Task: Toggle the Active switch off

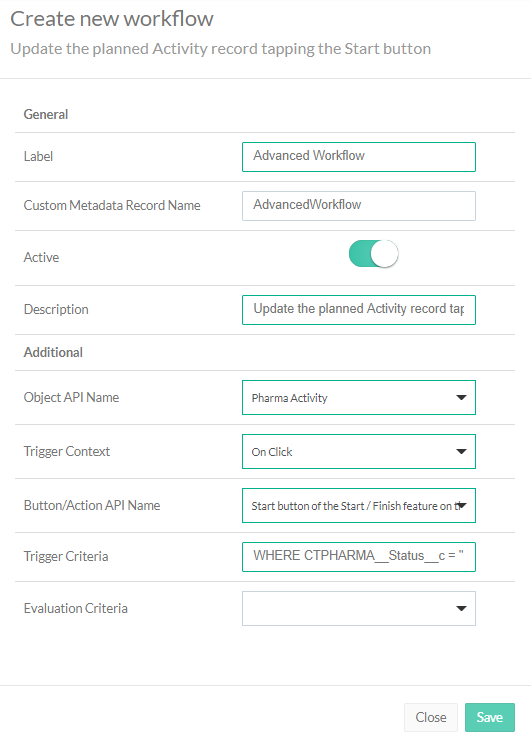Action: [x=374, y=254]
